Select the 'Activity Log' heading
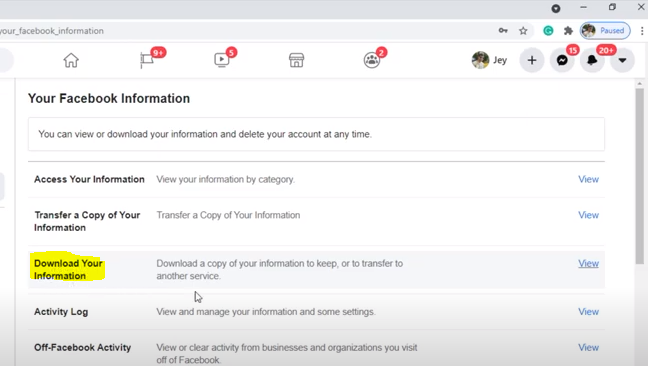Viewport: 648px width, 366px height. 61,312
